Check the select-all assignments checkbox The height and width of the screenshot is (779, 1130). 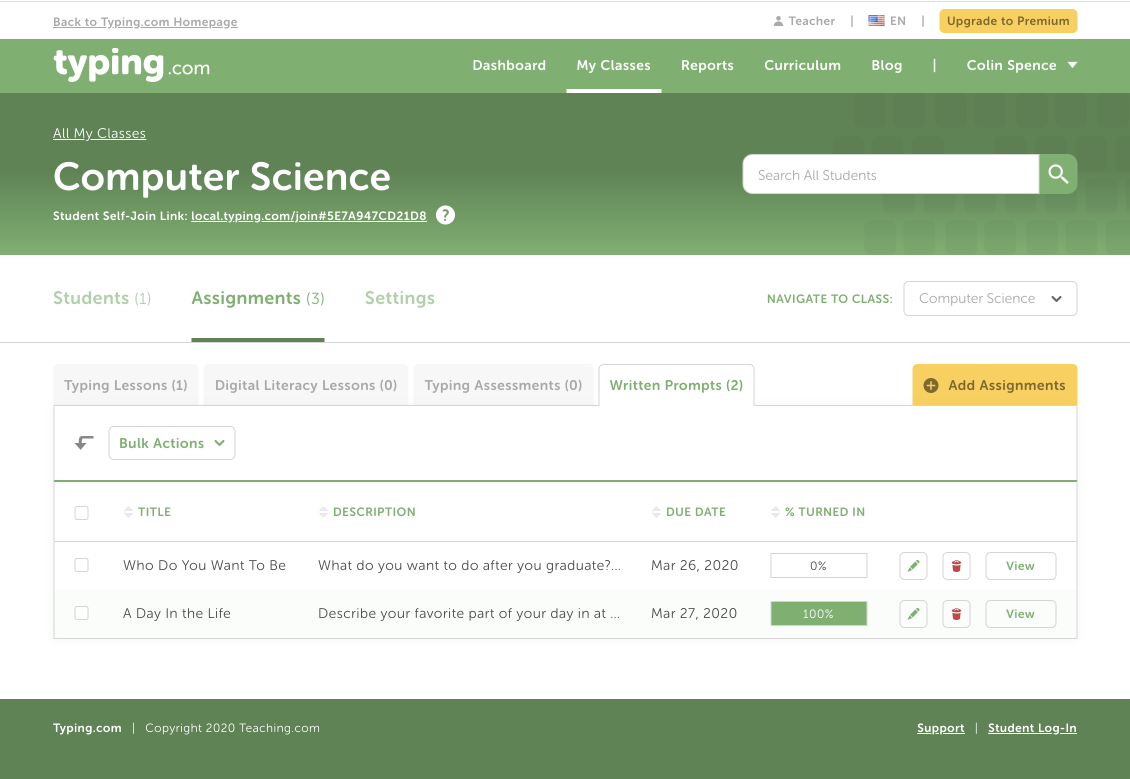tap(81, 512)
